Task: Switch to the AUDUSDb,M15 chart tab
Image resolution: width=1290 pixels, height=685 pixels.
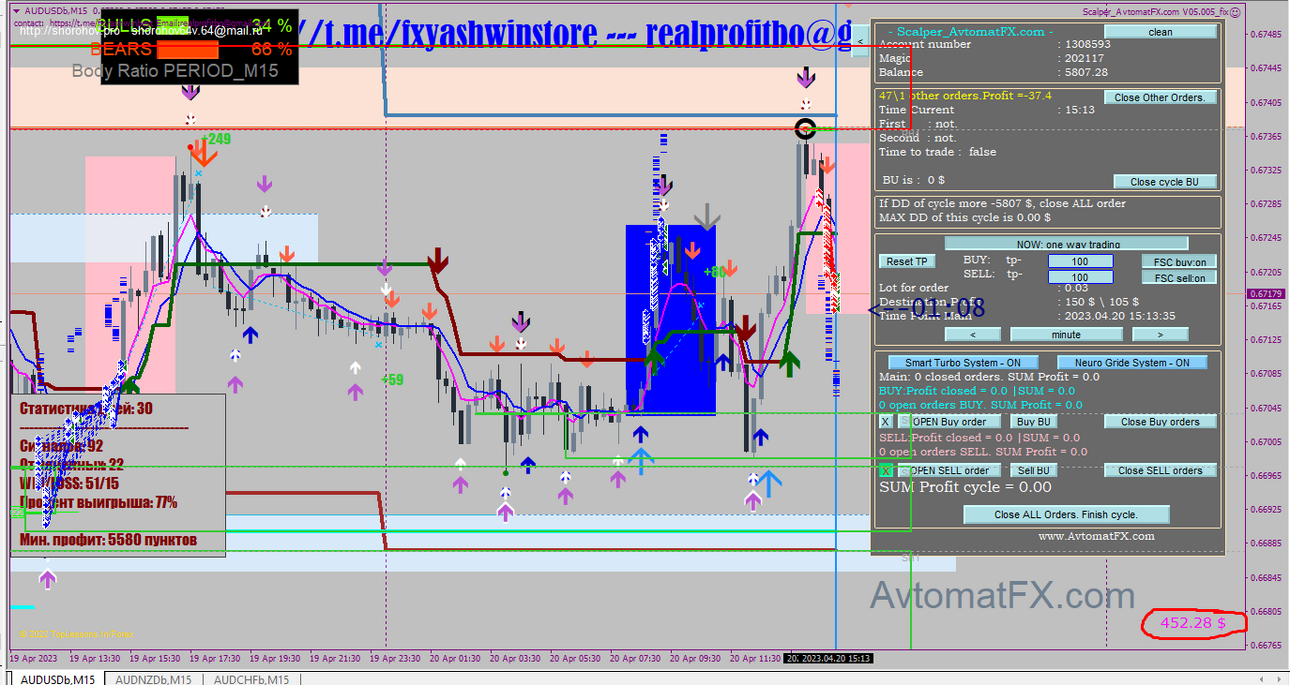Action: pos(58,679)
